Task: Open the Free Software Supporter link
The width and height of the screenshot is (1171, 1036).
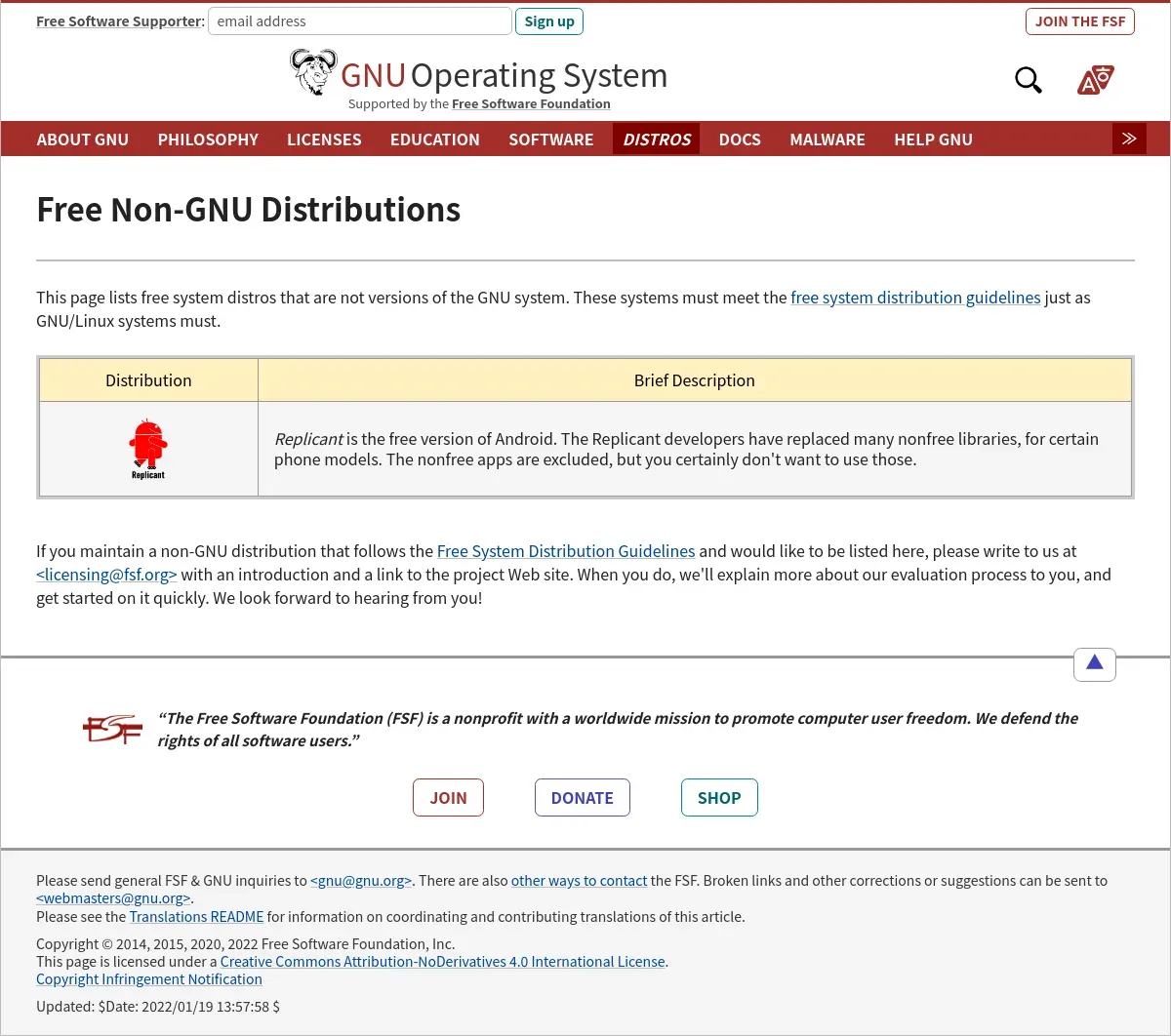Action: pyautogui.click(x=119, y=21)
